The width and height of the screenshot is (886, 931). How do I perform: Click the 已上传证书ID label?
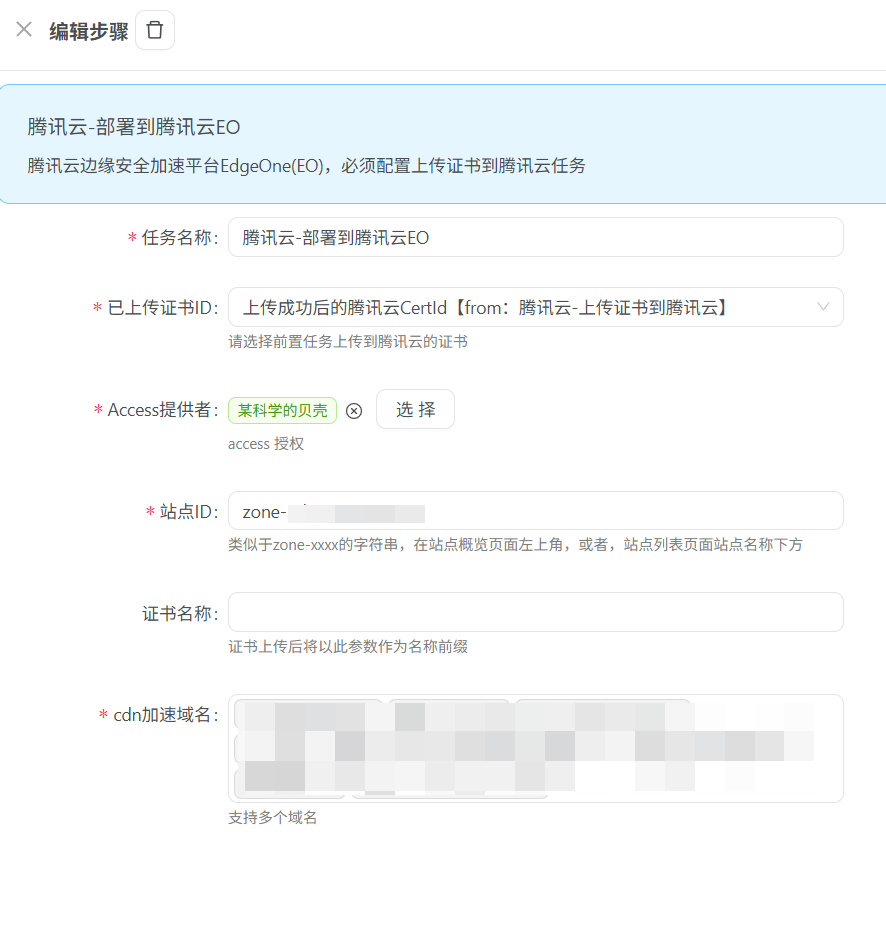pos(163,308)
